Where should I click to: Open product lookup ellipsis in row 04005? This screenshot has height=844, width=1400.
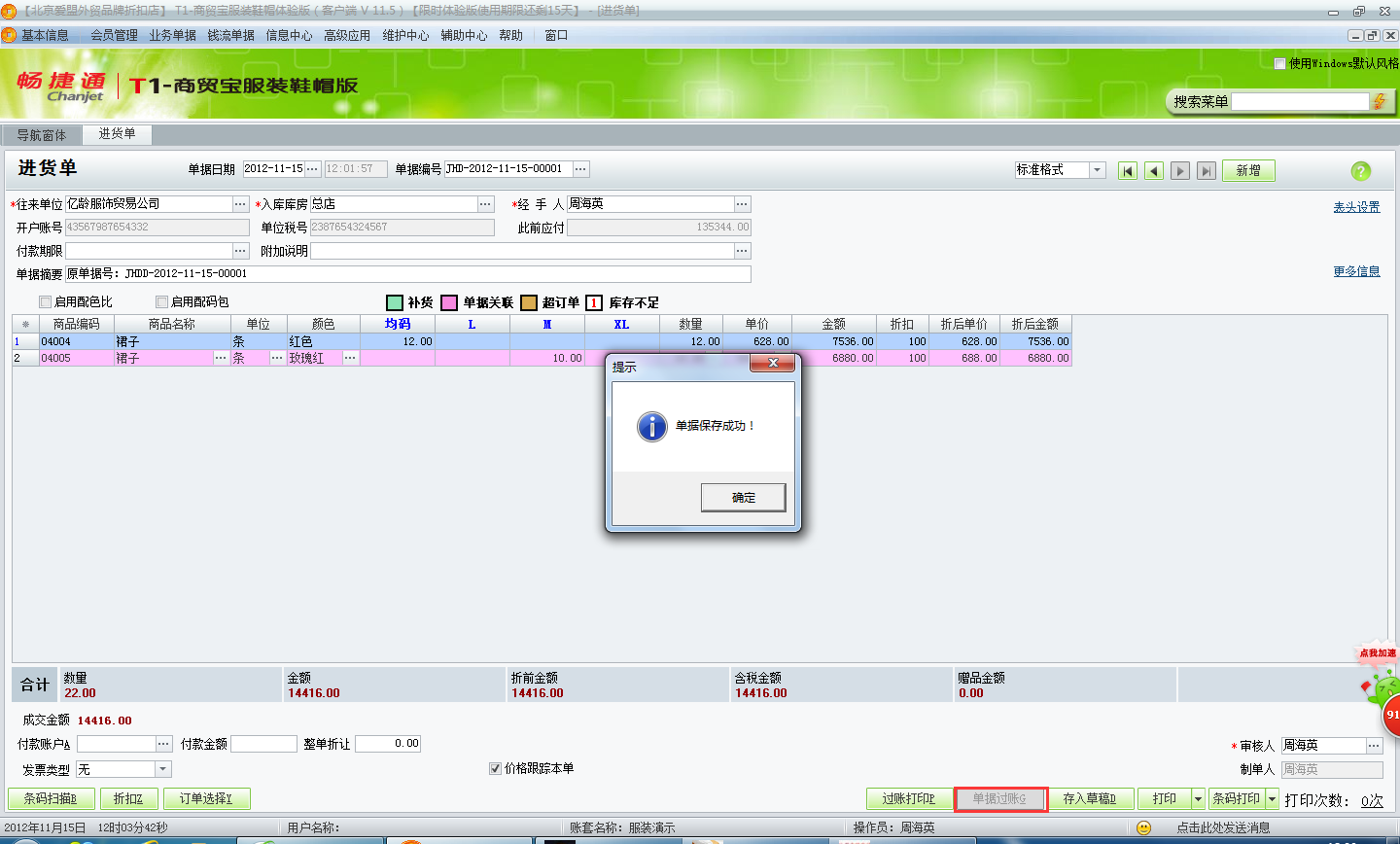click(x=221, y=358)
